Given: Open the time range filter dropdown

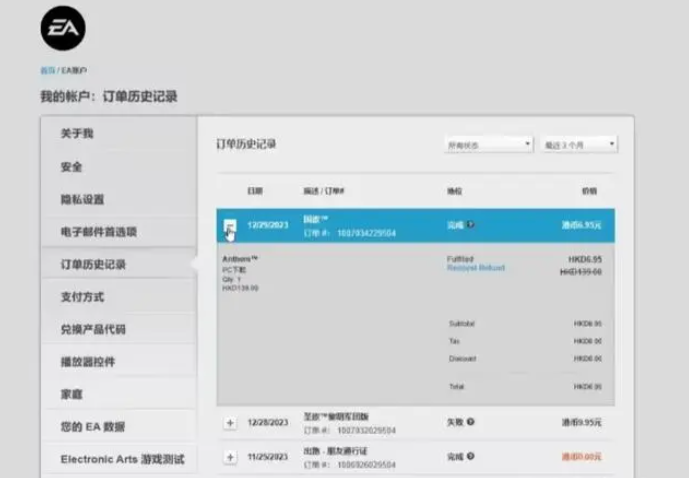Looking at the screenshot, I should [579, 145].
